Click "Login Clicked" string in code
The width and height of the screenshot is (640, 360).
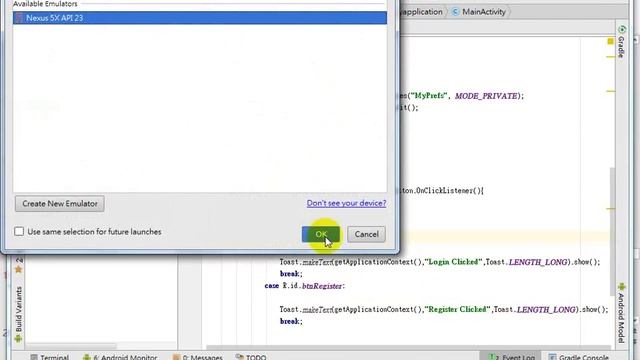click(x=453, y=262)
